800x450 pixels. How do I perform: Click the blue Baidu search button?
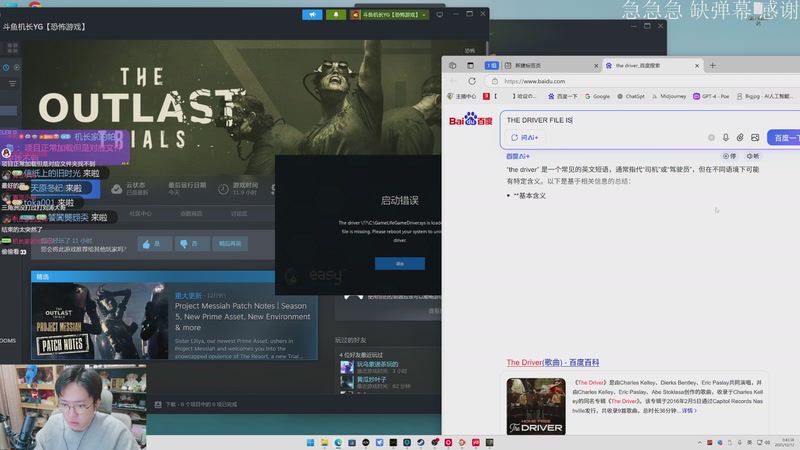click(784, 138)
